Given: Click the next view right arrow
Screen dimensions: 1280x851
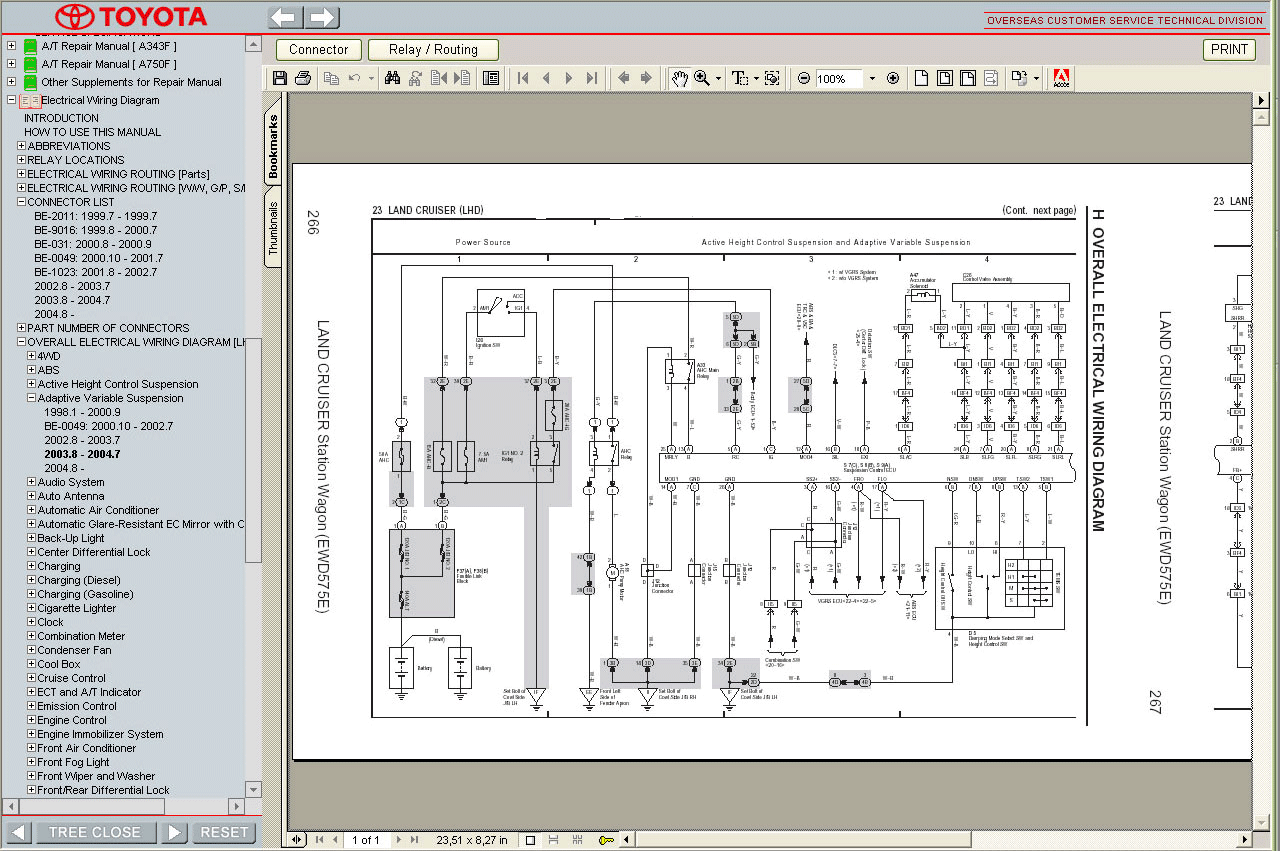Looking at the screenshot, I should (x=647, y=78).
